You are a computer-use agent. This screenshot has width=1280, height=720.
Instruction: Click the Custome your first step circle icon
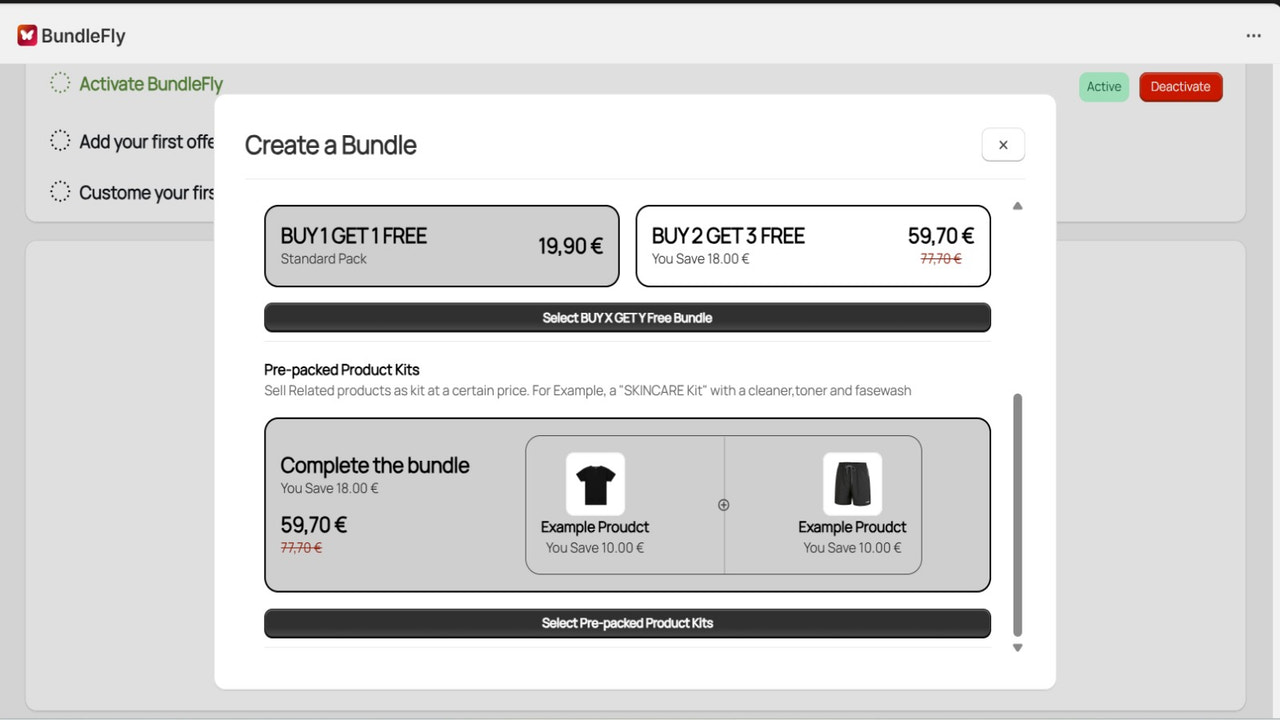60,191
